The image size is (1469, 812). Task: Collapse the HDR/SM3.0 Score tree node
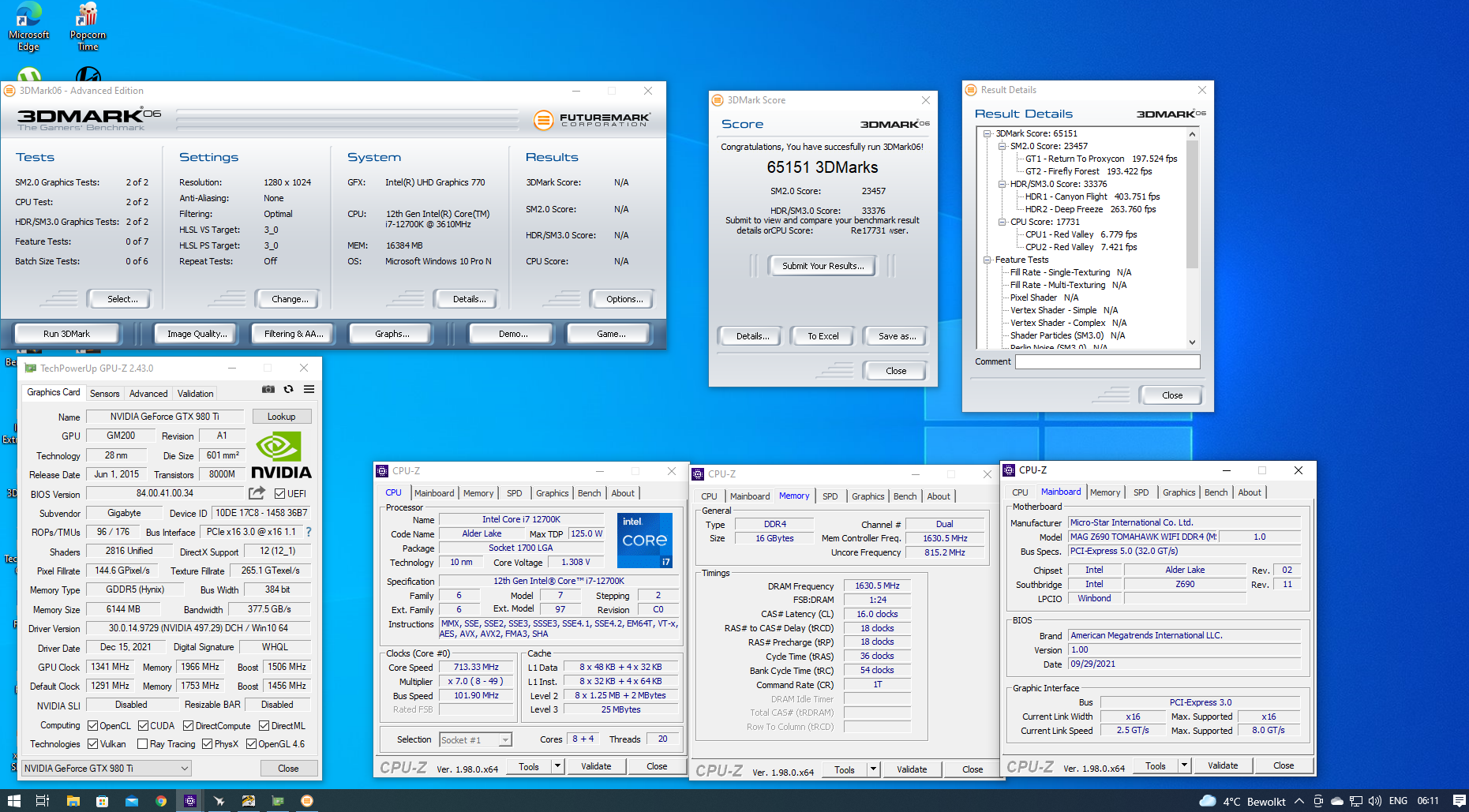click(x=1002, y=185)
